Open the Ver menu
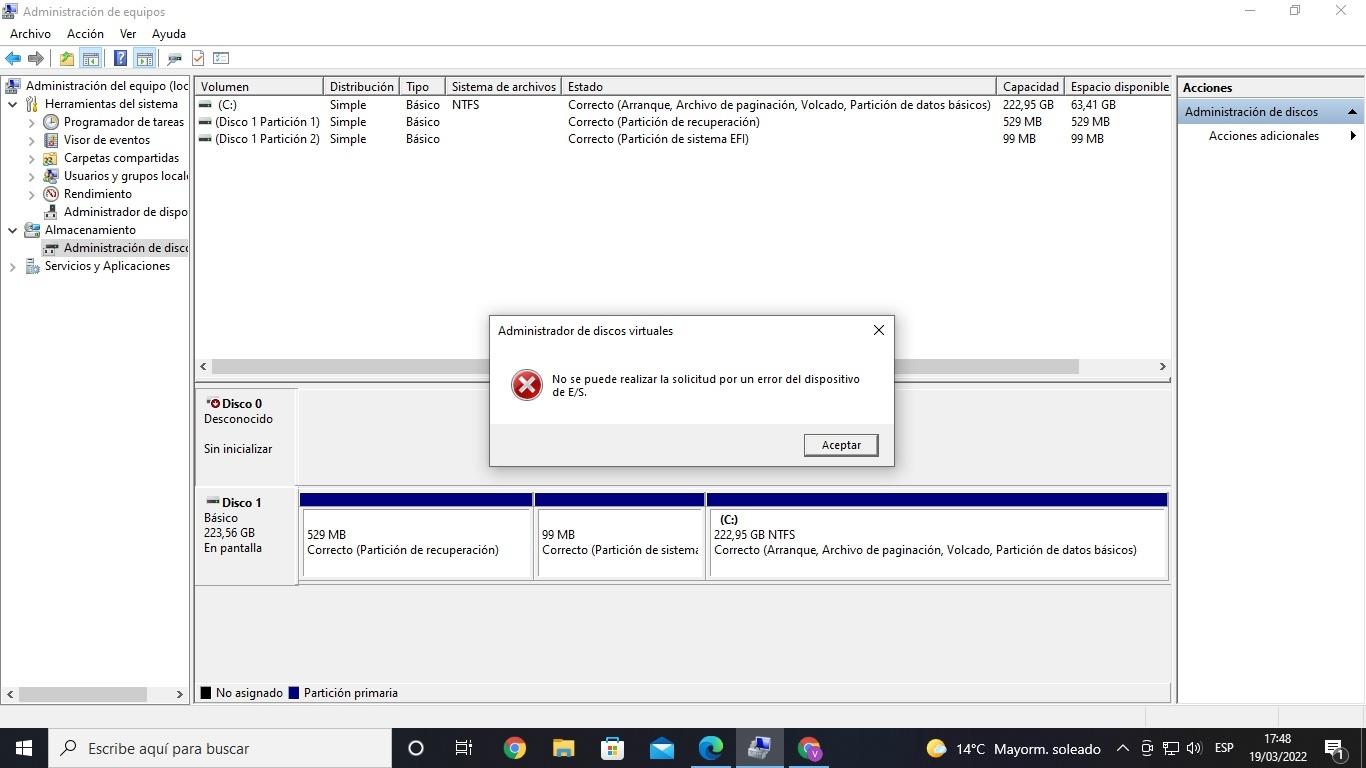The height and width of the screenshot is (768, 1366). (127, 33)
